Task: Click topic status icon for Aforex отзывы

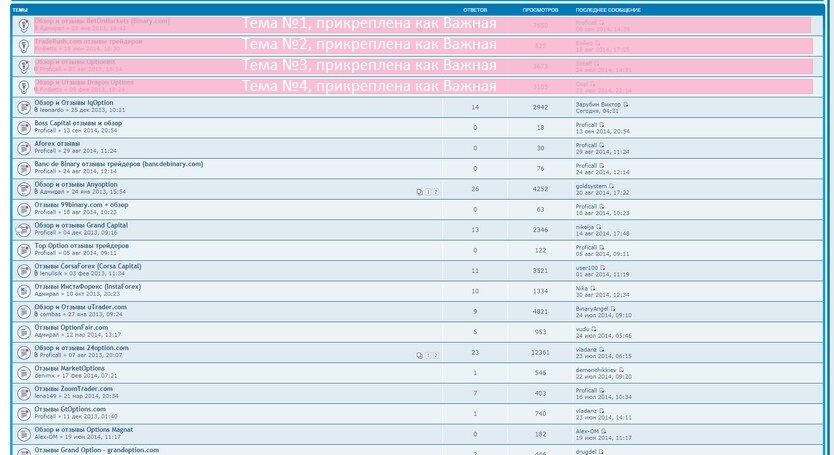Action: coord(23,148)
